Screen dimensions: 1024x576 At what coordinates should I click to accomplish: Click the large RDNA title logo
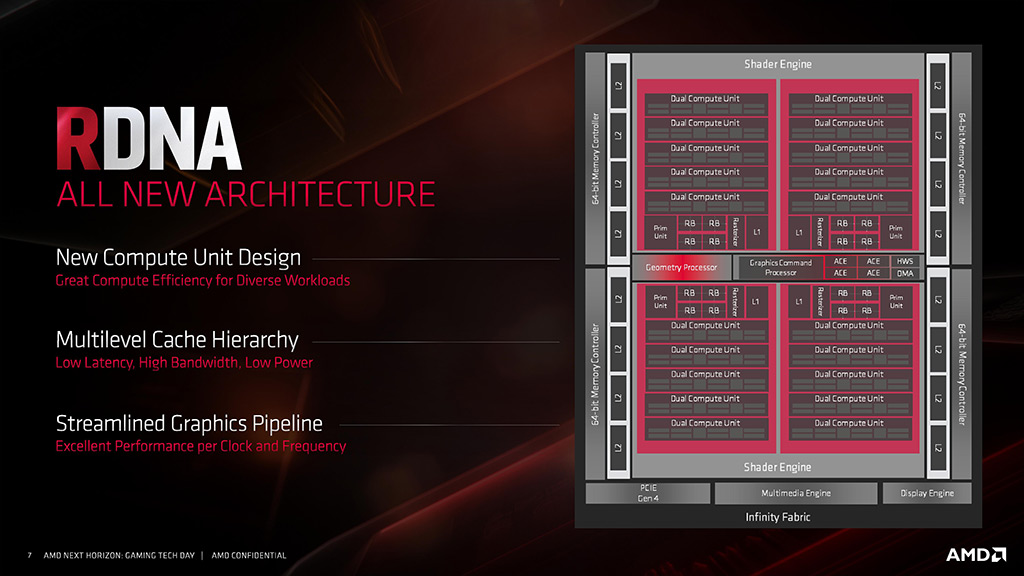click(x=148, y=142)
